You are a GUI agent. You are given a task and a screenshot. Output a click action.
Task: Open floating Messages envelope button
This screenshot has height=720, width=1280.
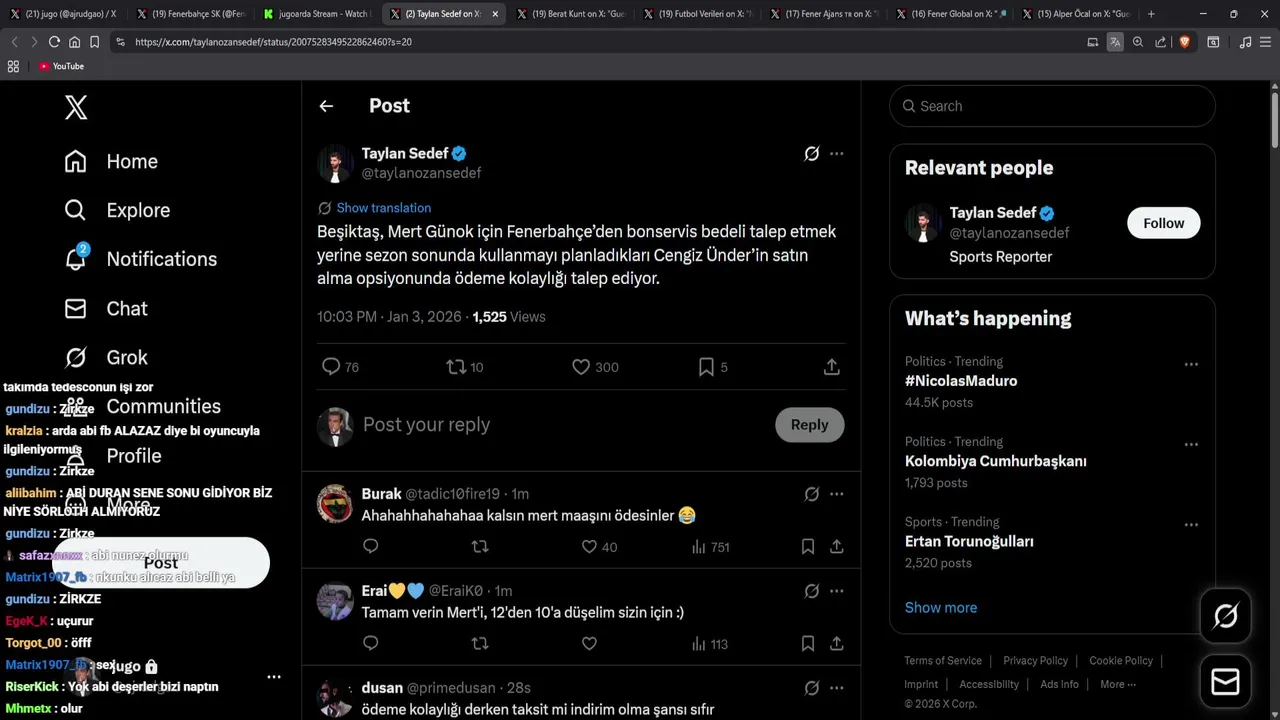pos(1226,682)
